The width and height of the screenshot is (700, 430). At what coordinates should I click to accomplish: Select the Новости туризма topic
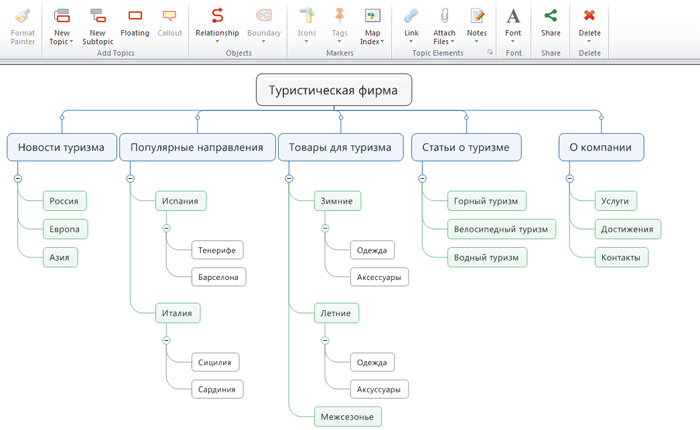click(x=62, y=147)
